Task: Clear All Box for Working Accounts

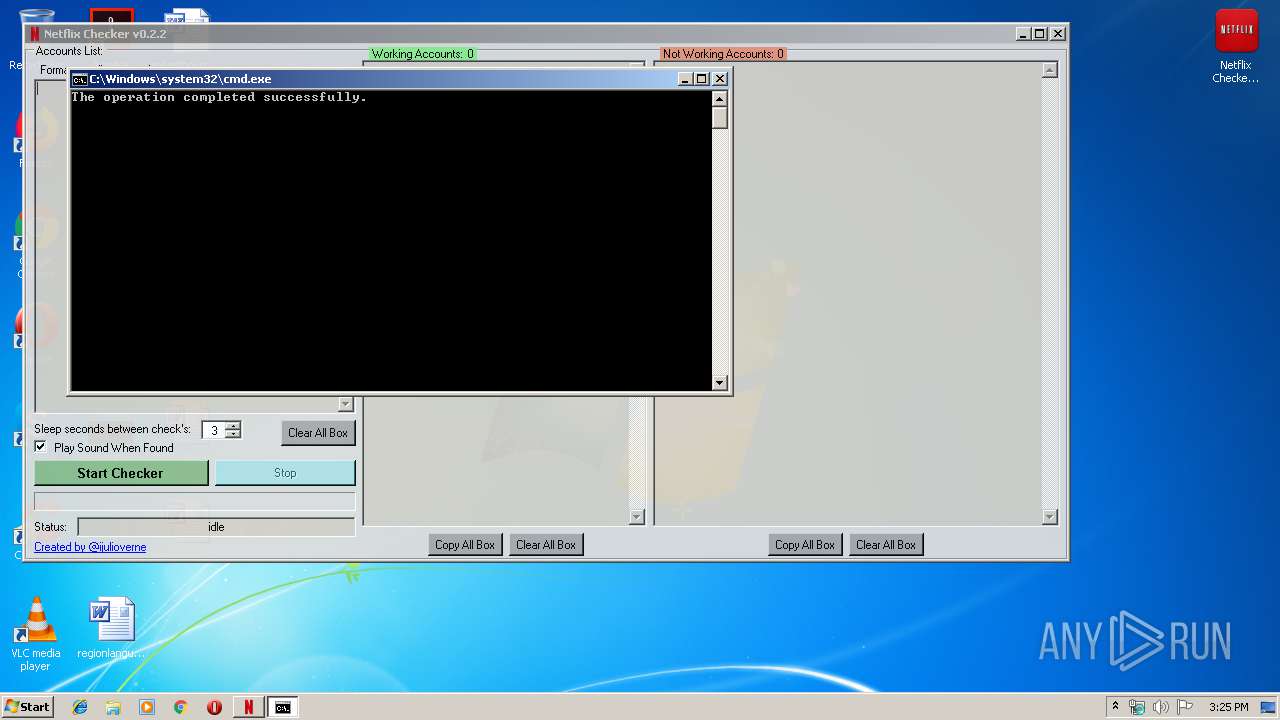Action: pyautogui.click(x=546, y=545)
